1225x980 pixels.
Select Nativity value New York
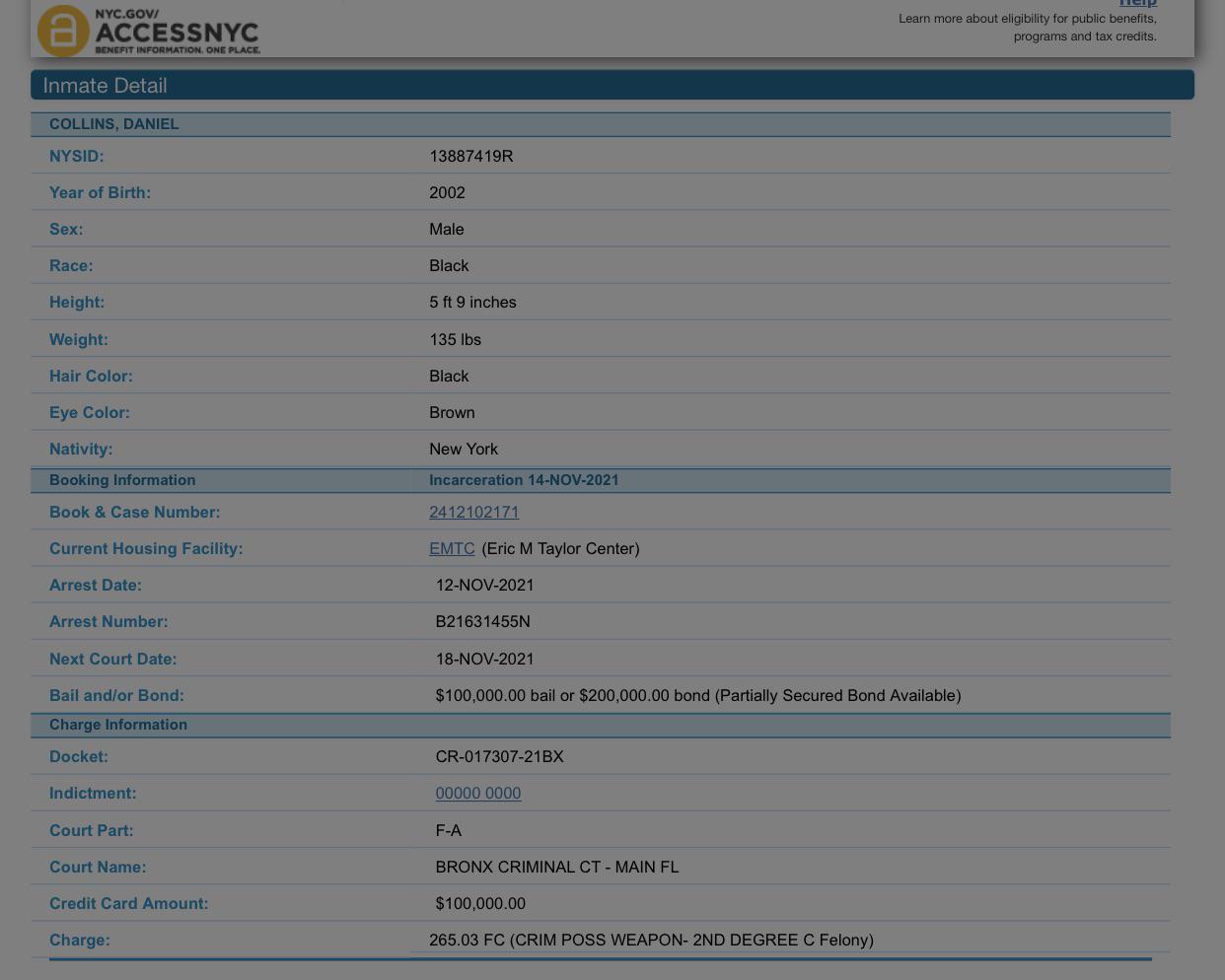(x=464, y=449)
